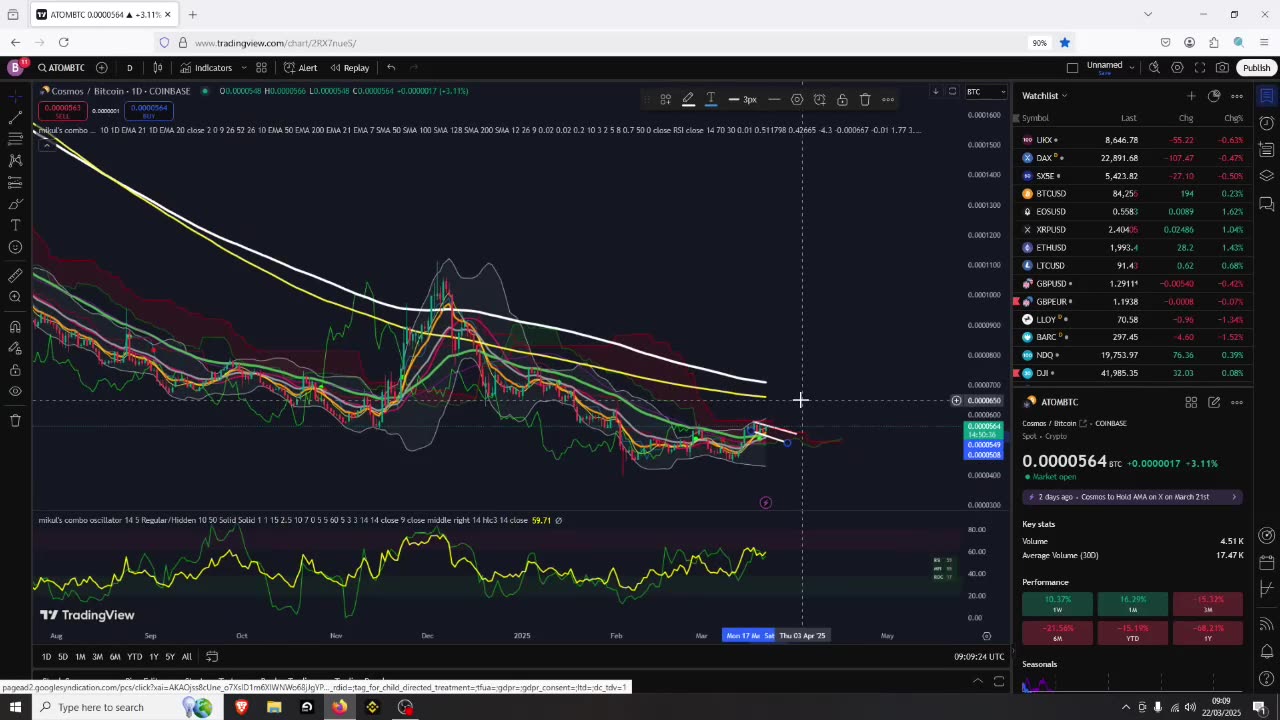The height and width of the screenshot is (720, 1280).
Task: Open watchlist advanced view pie icon
Action: [x=1214, y=96]
